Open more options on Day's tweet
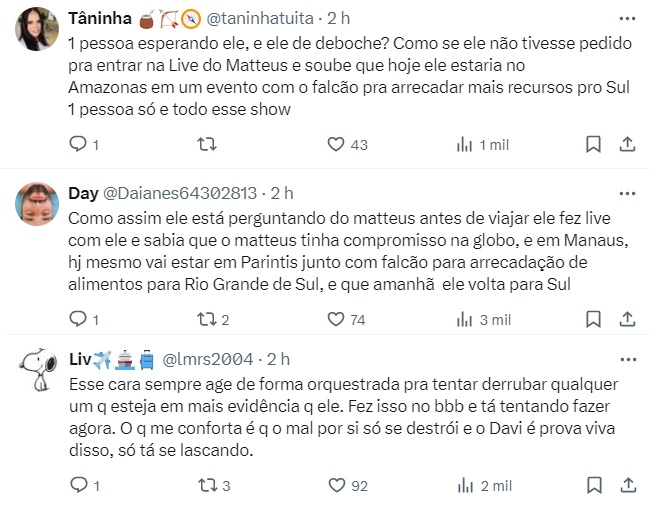This screenshot has height=507, width=650. (x=626, y=192)
